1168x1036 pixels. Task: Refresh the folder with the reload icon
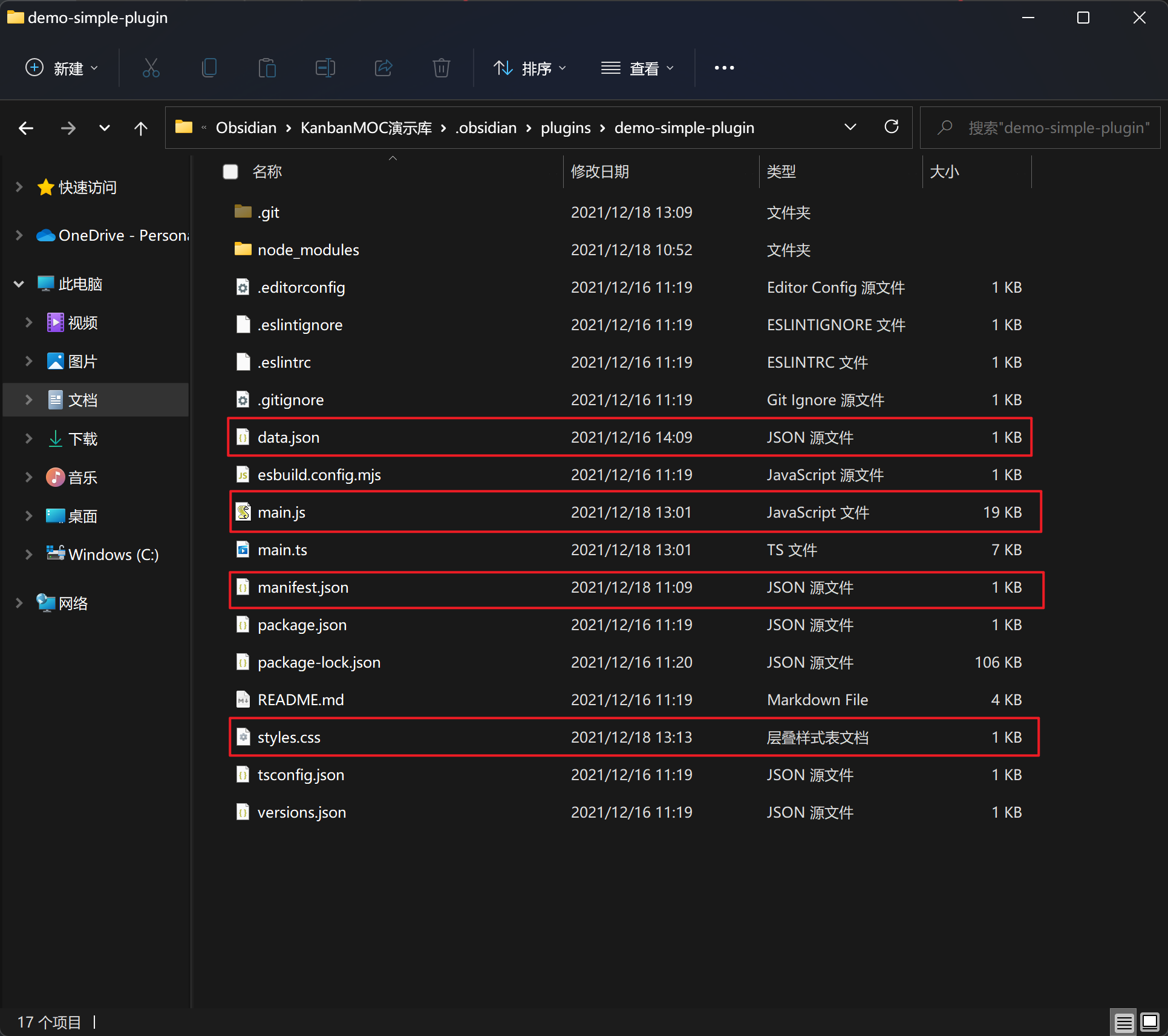(x=891, y=127)
